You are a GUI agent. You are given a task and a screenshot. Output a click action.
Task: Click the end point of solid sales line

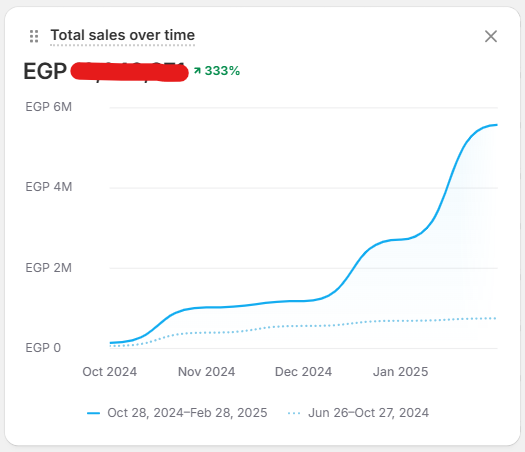496,125
